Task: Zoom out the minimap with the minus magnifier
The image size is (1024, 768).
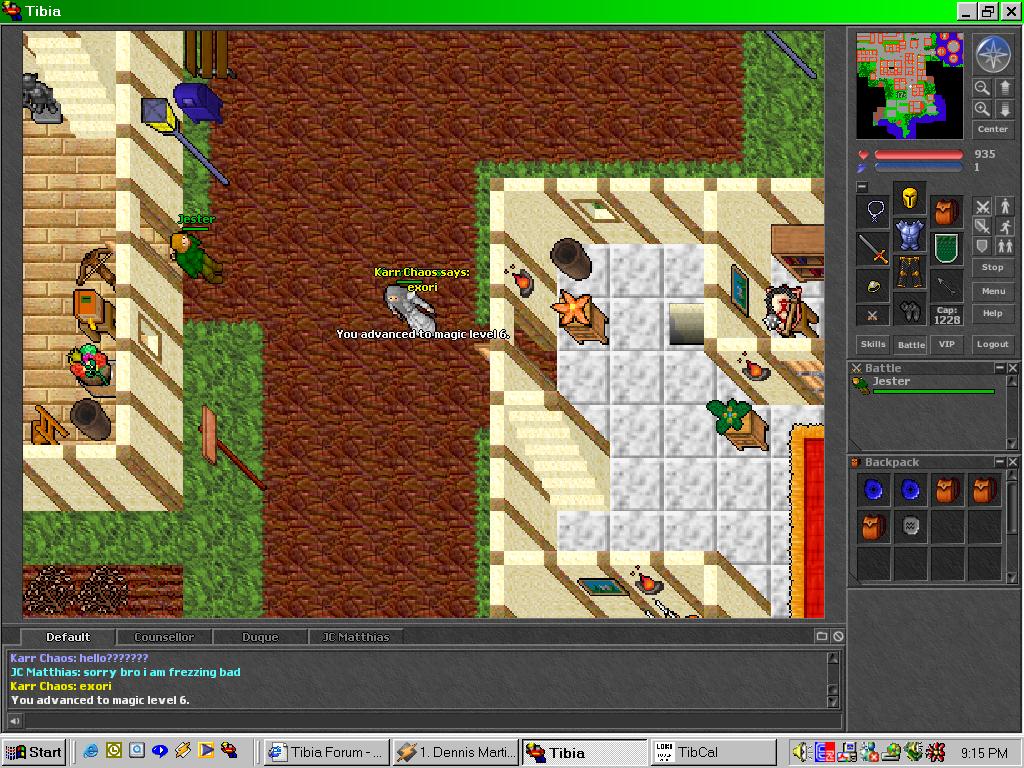Action: [983, 88]
